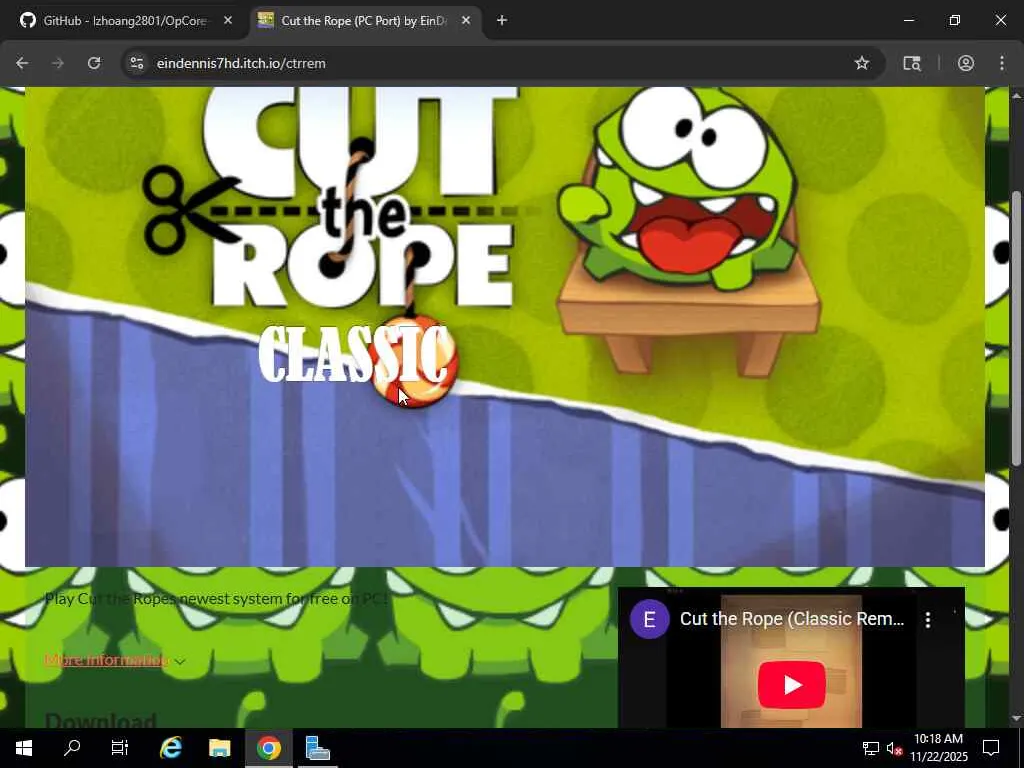1024x768 pixels.
Task: Close the GitHub tab
Action: 228,20
